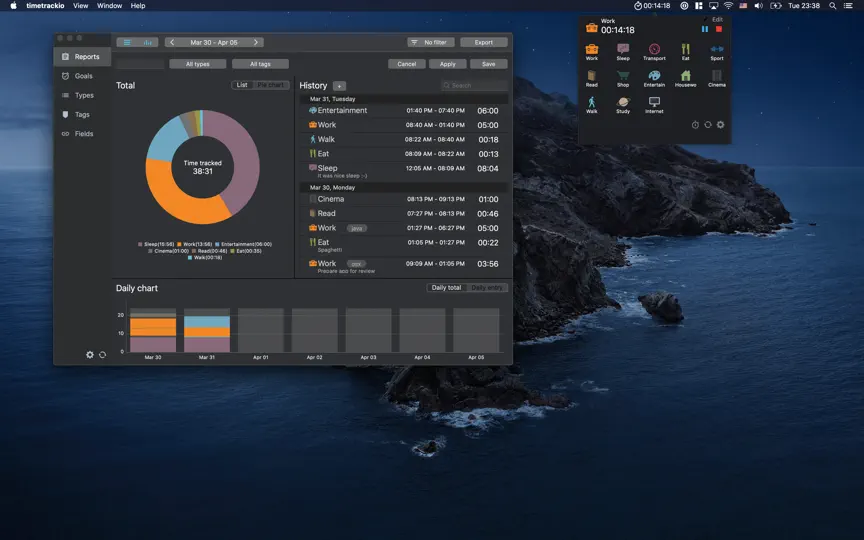Open the All tags filter dropdown
This screenshot has width=864, height=540.
tap(260, 64)
